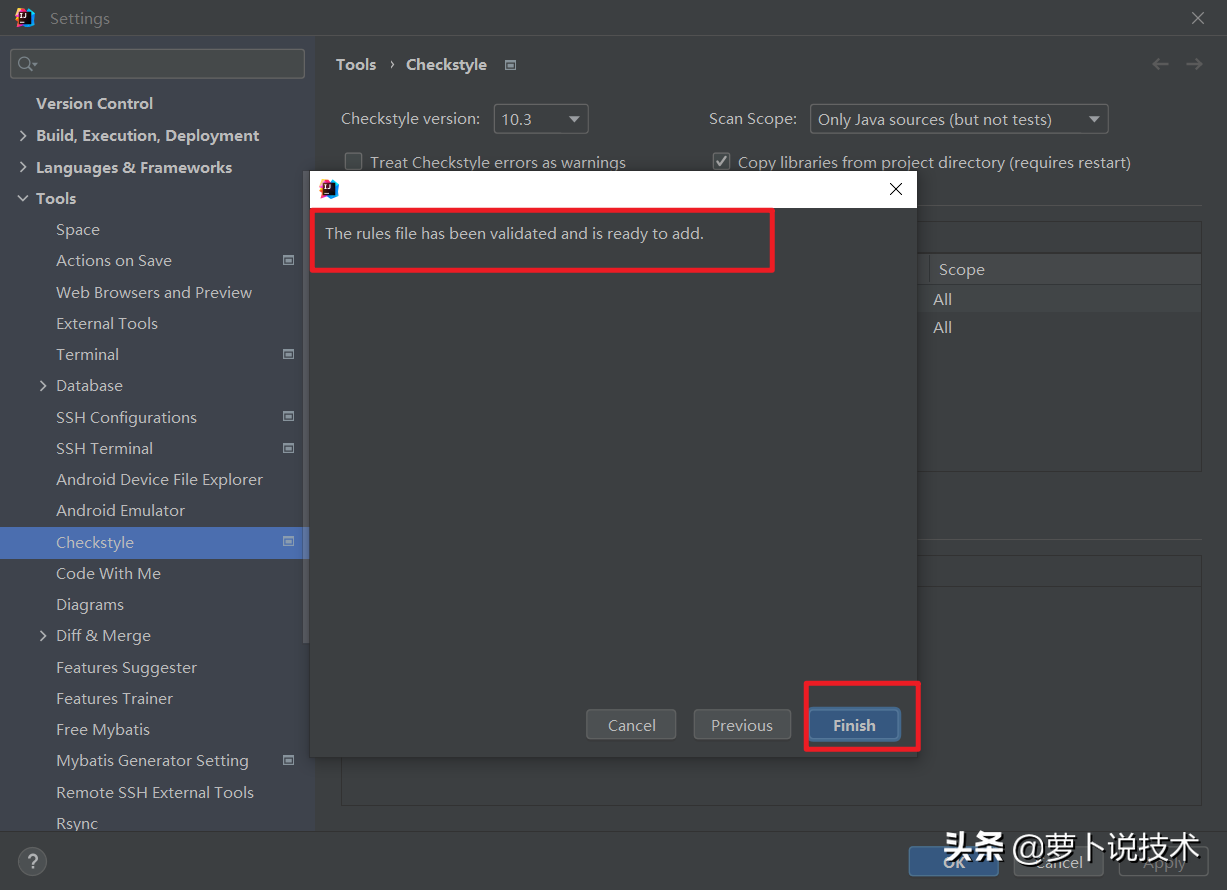Select Rsync in the settings tree

tap(77, 824)
